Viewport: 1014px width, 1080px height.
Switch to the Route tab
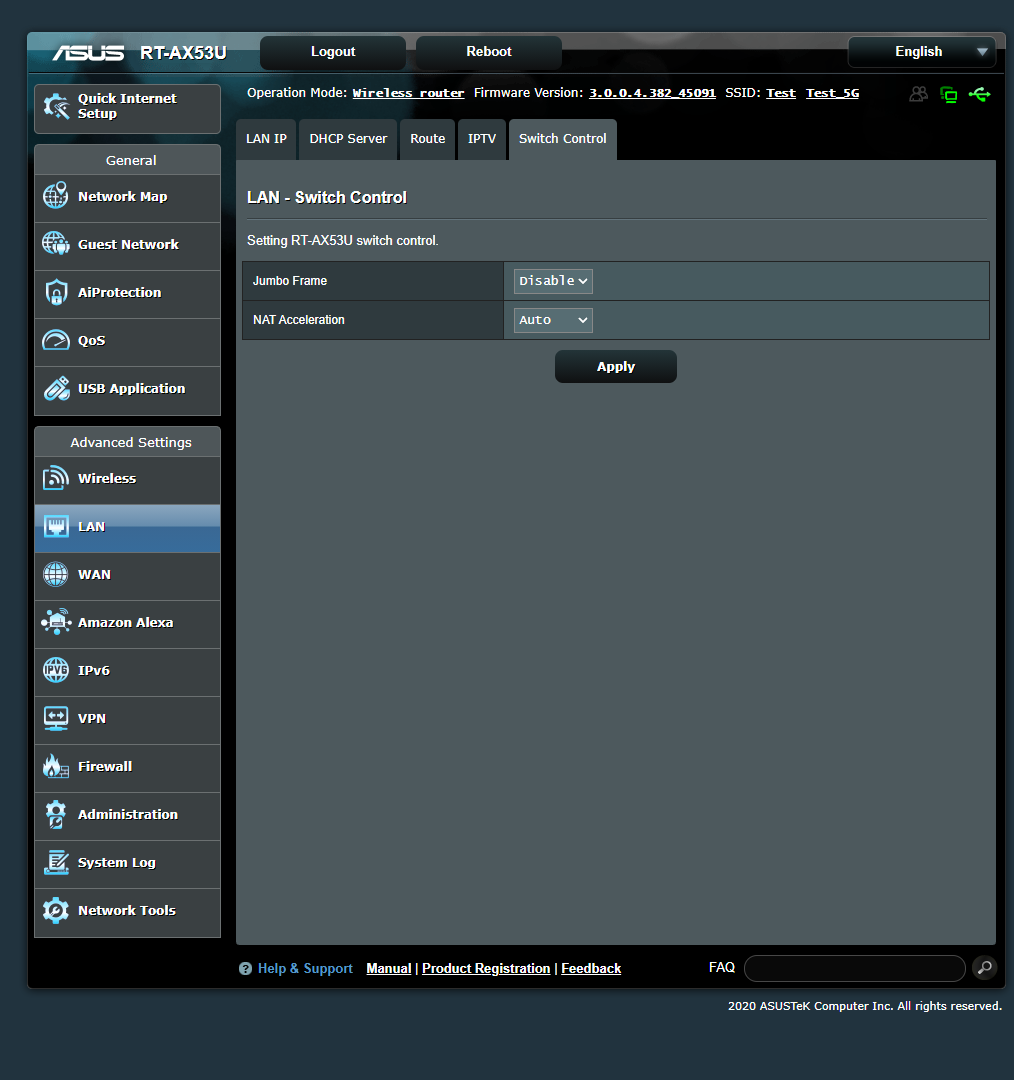tap(428, 139)
